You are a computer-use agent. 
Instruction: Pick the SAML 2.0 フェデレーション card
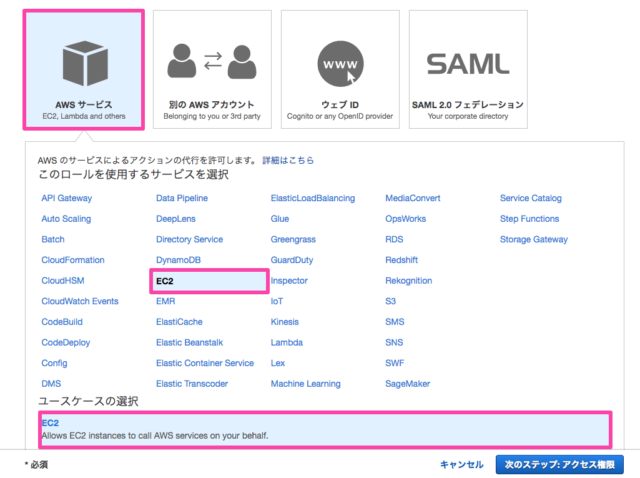pyautogui.click(x=468, y=70)
